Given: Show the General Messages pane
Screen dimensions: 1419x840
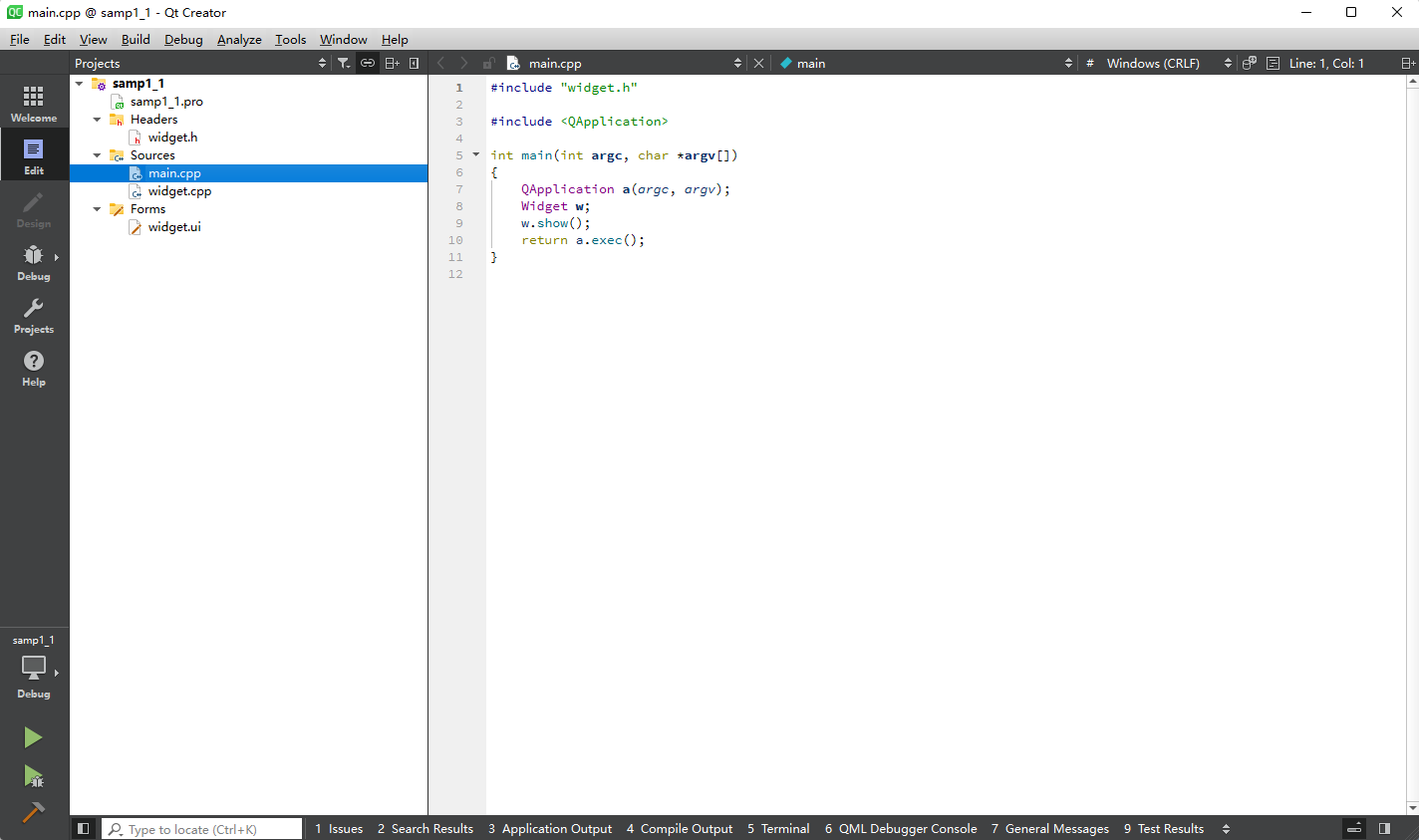Looking at the screenshot, I should [x=1050, y=828].
